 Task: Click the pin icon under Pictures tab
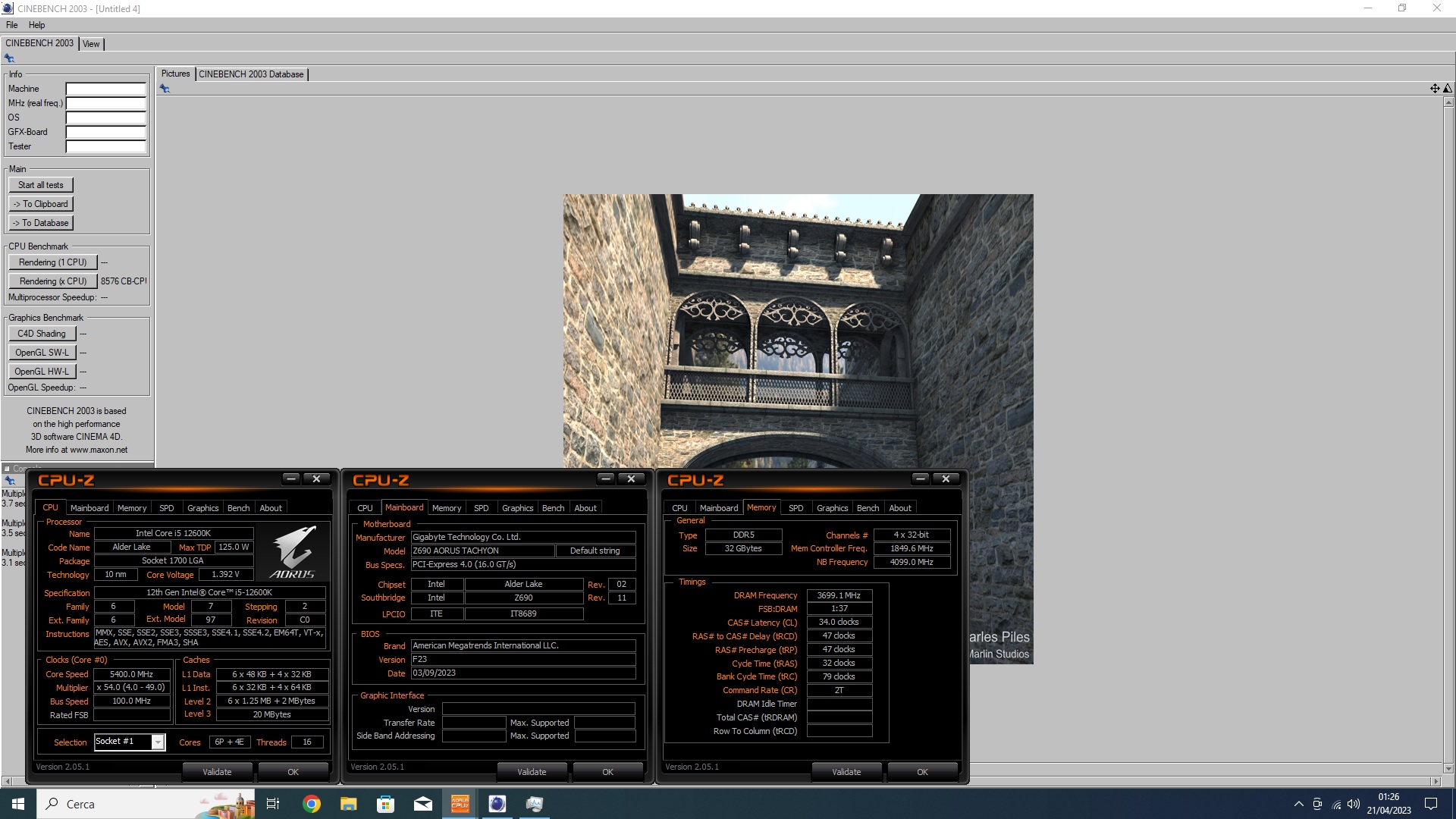click(165, 89)
